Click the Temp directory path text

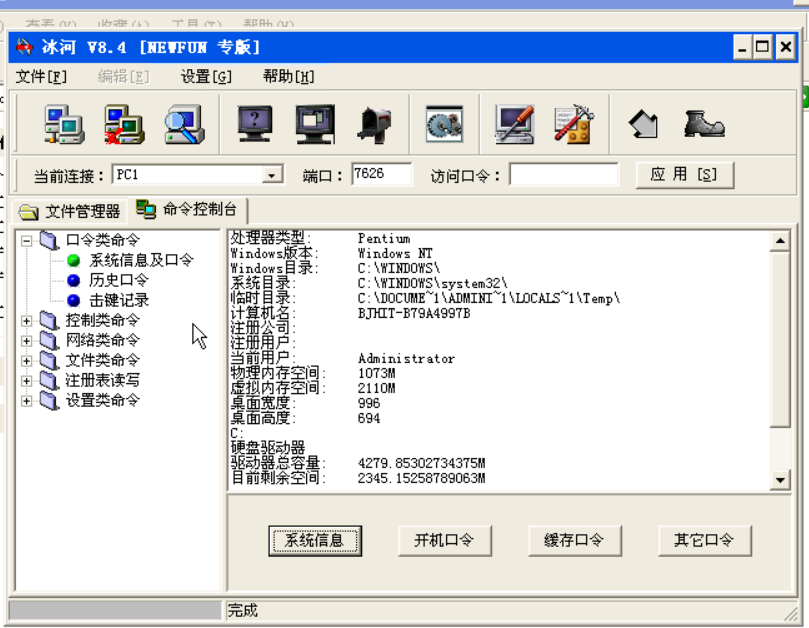(x=489, y=298)
